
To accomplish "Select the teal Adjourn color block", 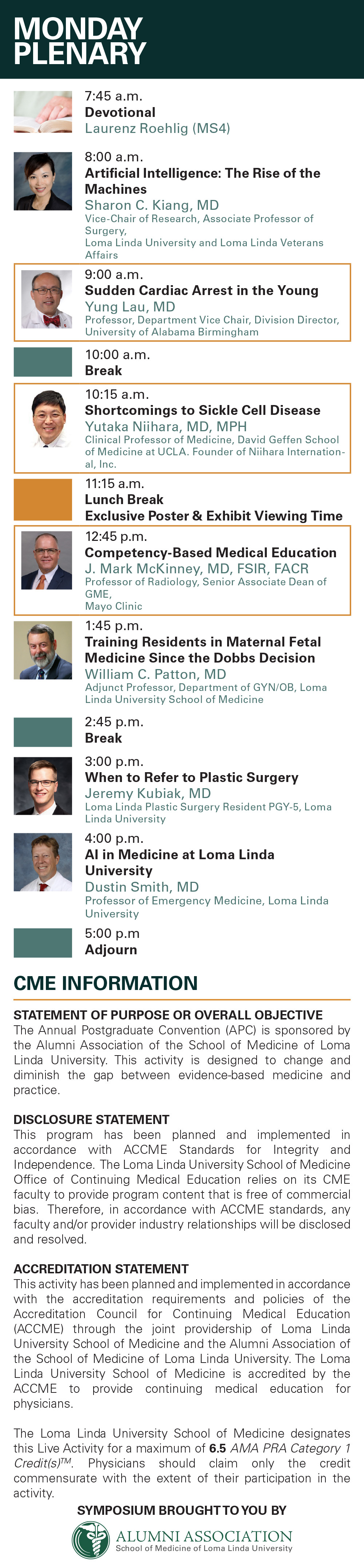I will (x=43, y=943).
